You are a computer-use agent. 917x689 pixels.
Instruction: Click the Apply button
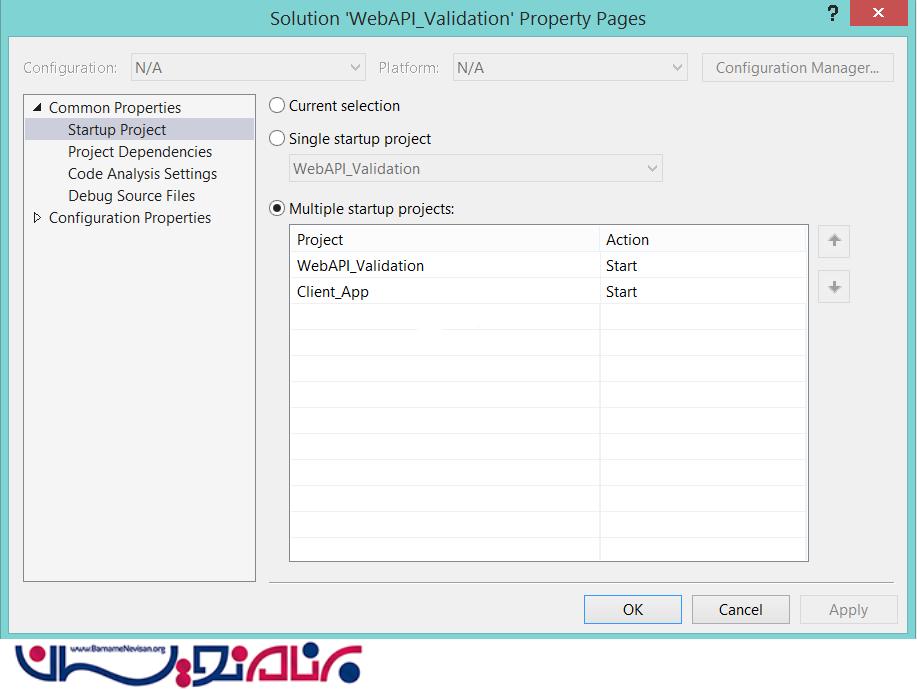(x=849, y=609)
